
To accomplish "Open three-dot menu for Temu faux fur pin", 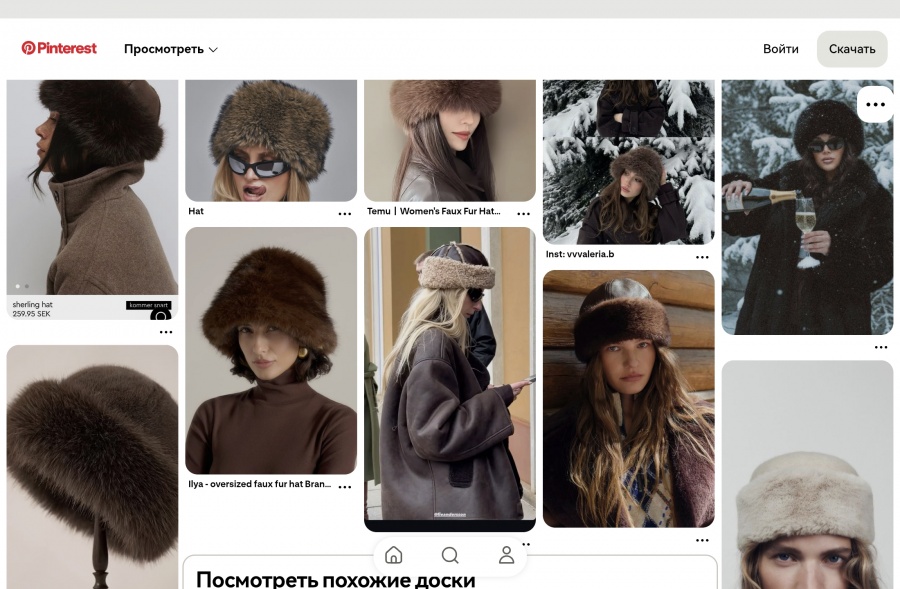I will (523, 214).
